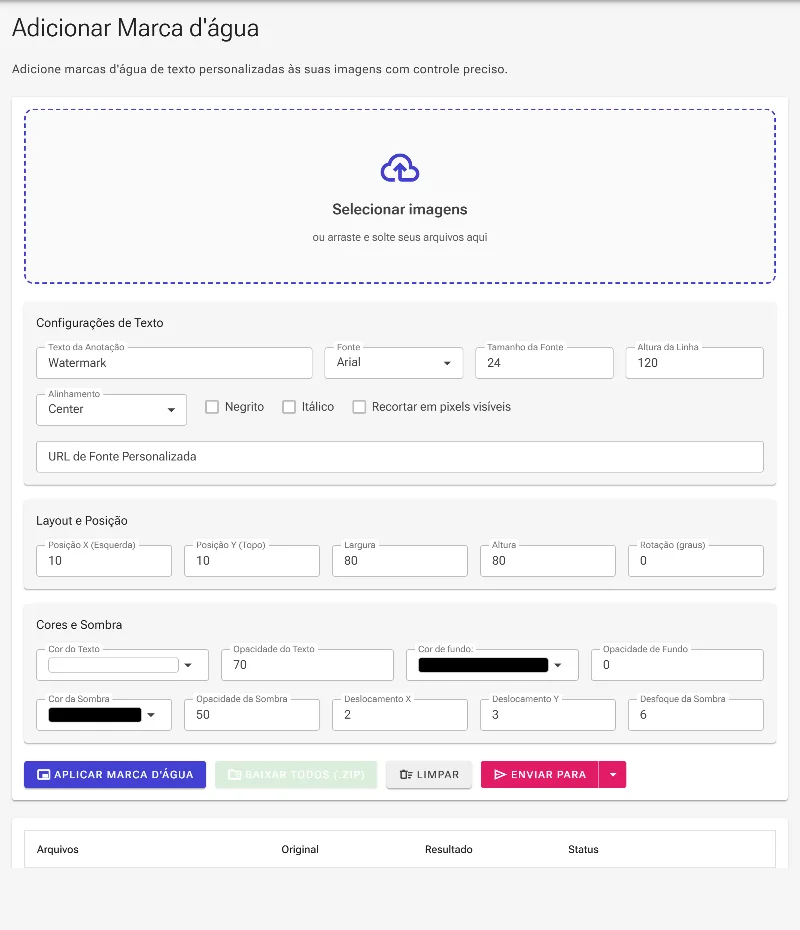
Task: Click the broom icon in Limpar button
Action: pos(406,775)
